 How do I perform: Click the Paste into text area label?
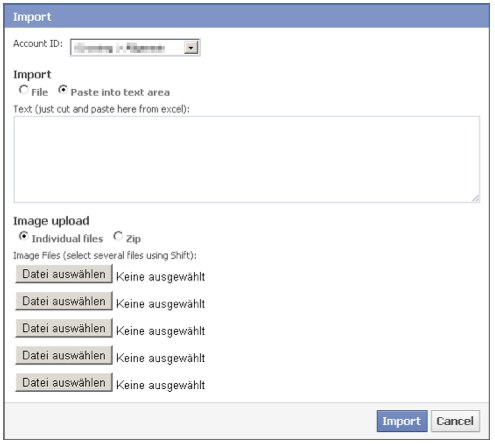(120, 92)
